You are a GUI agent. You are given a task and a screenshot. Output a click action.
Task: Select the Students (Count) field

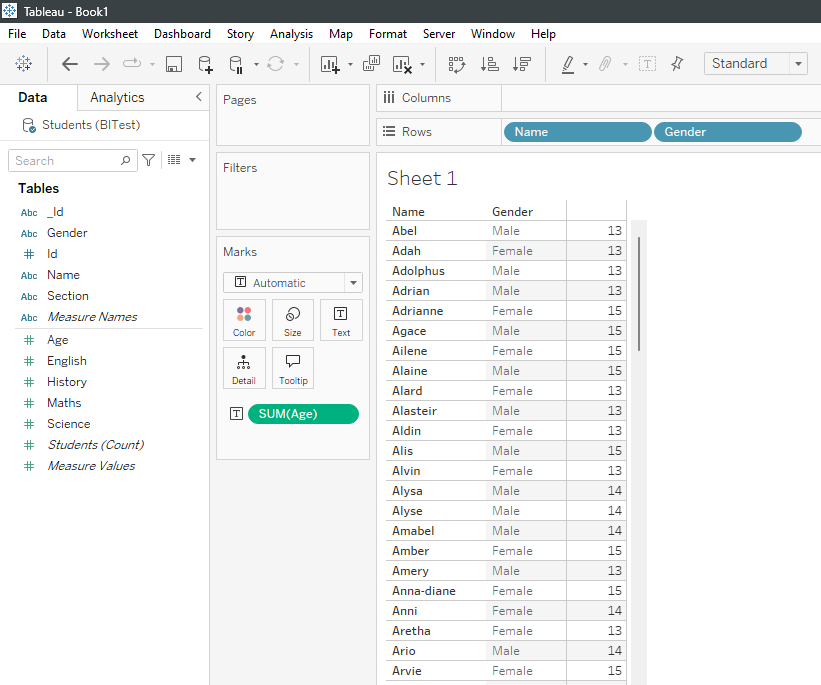[96, 445]
